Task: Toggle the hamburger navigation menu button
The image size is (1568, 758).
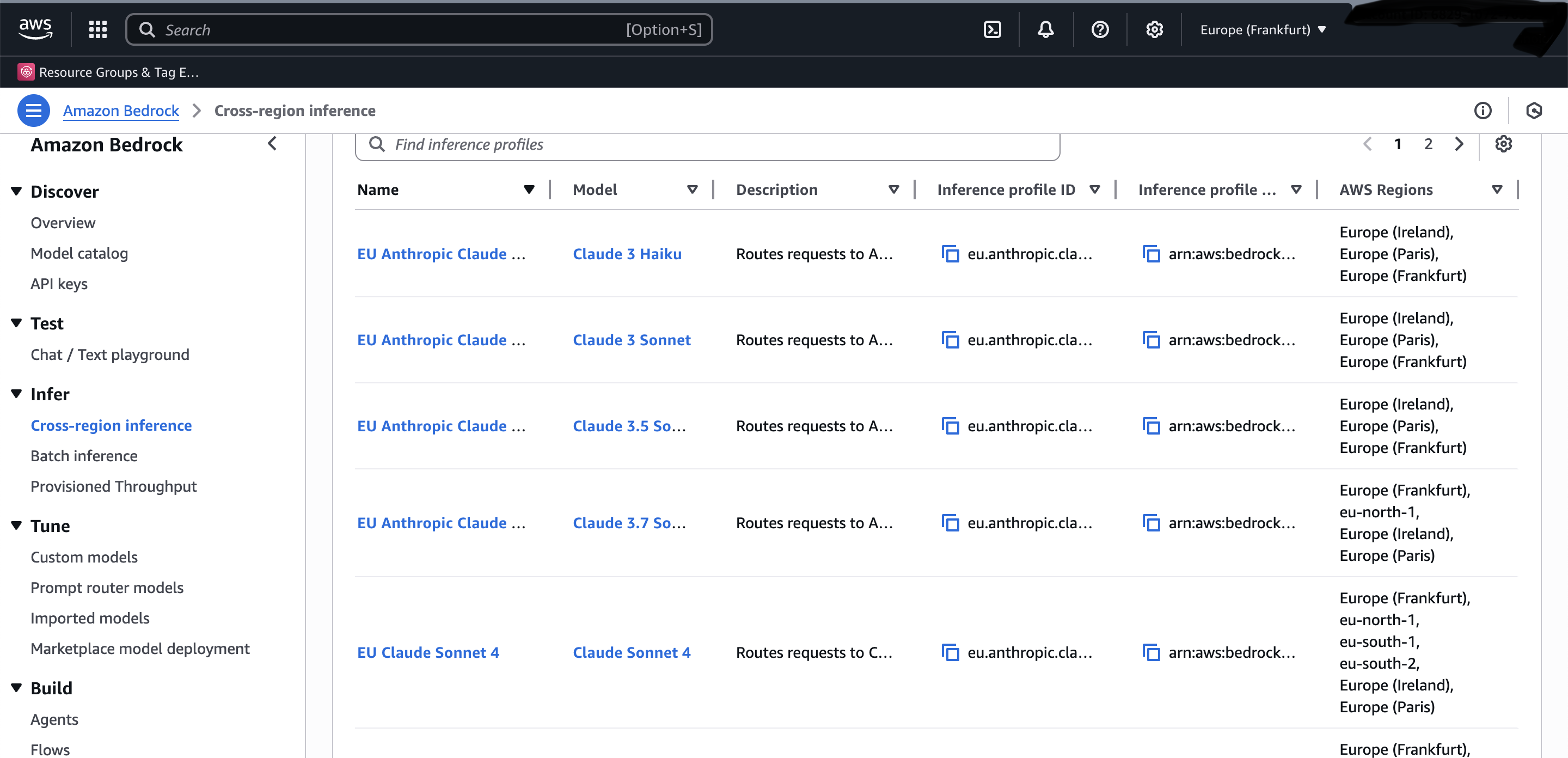Action: (x=33, y=111)
